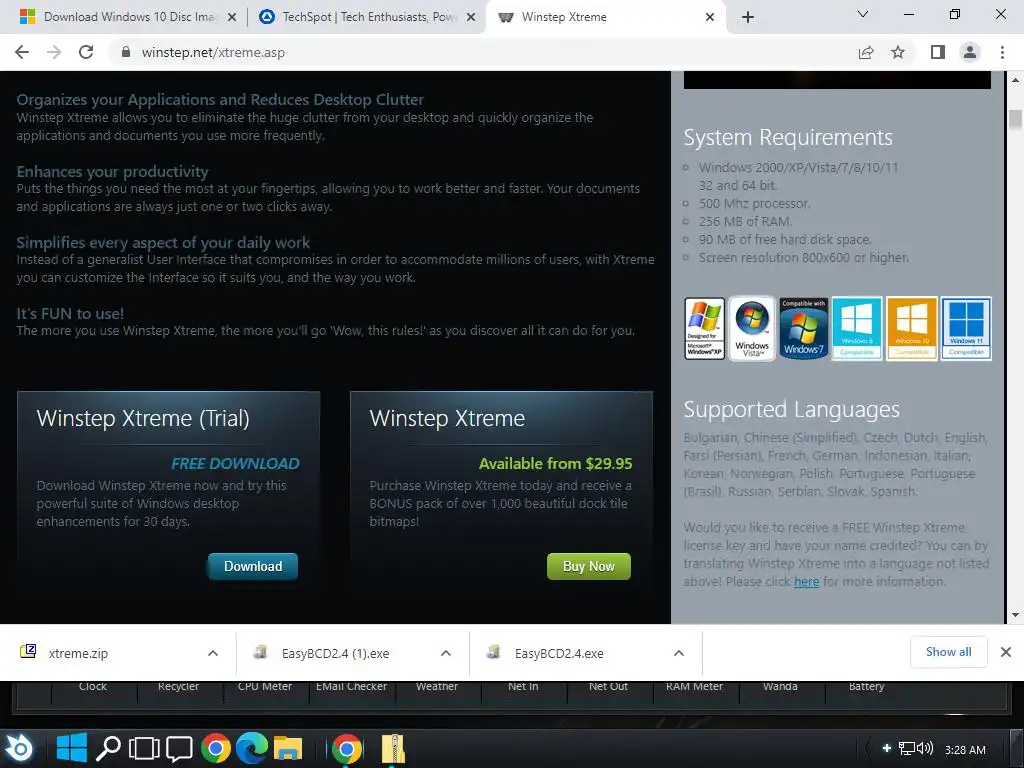Click the Download button for the trial

[253, 566]
